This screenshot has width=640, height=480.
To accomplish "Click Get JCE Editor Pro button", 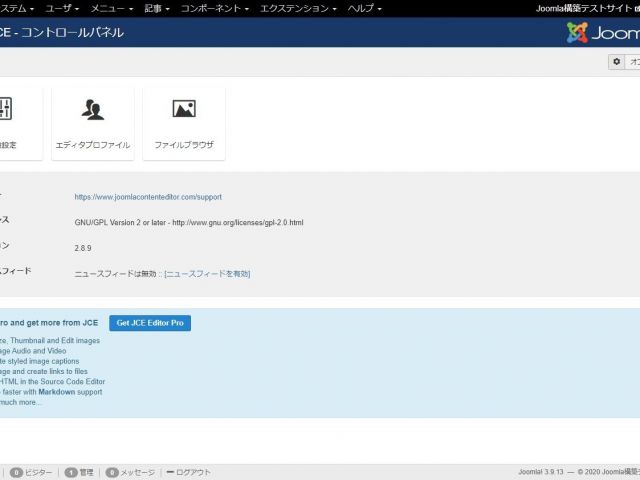I will [150, 323].
